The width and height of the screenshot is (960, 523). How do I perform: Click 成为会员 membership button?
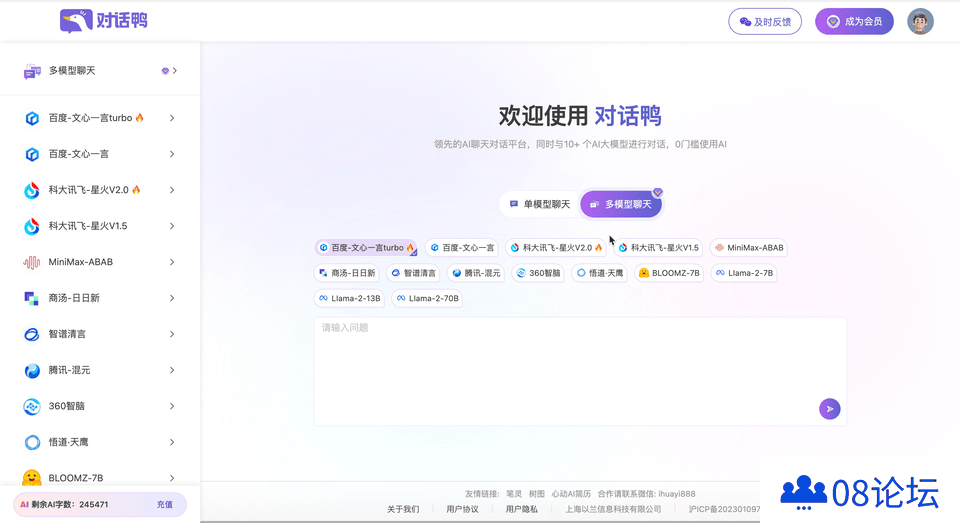(x=854, y=22)
